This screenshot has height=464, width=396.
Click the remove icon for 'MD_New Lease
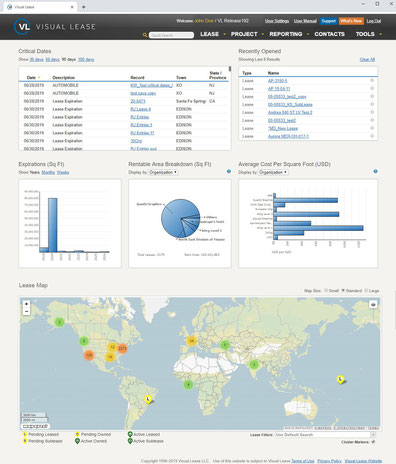(x=372, y=128)
